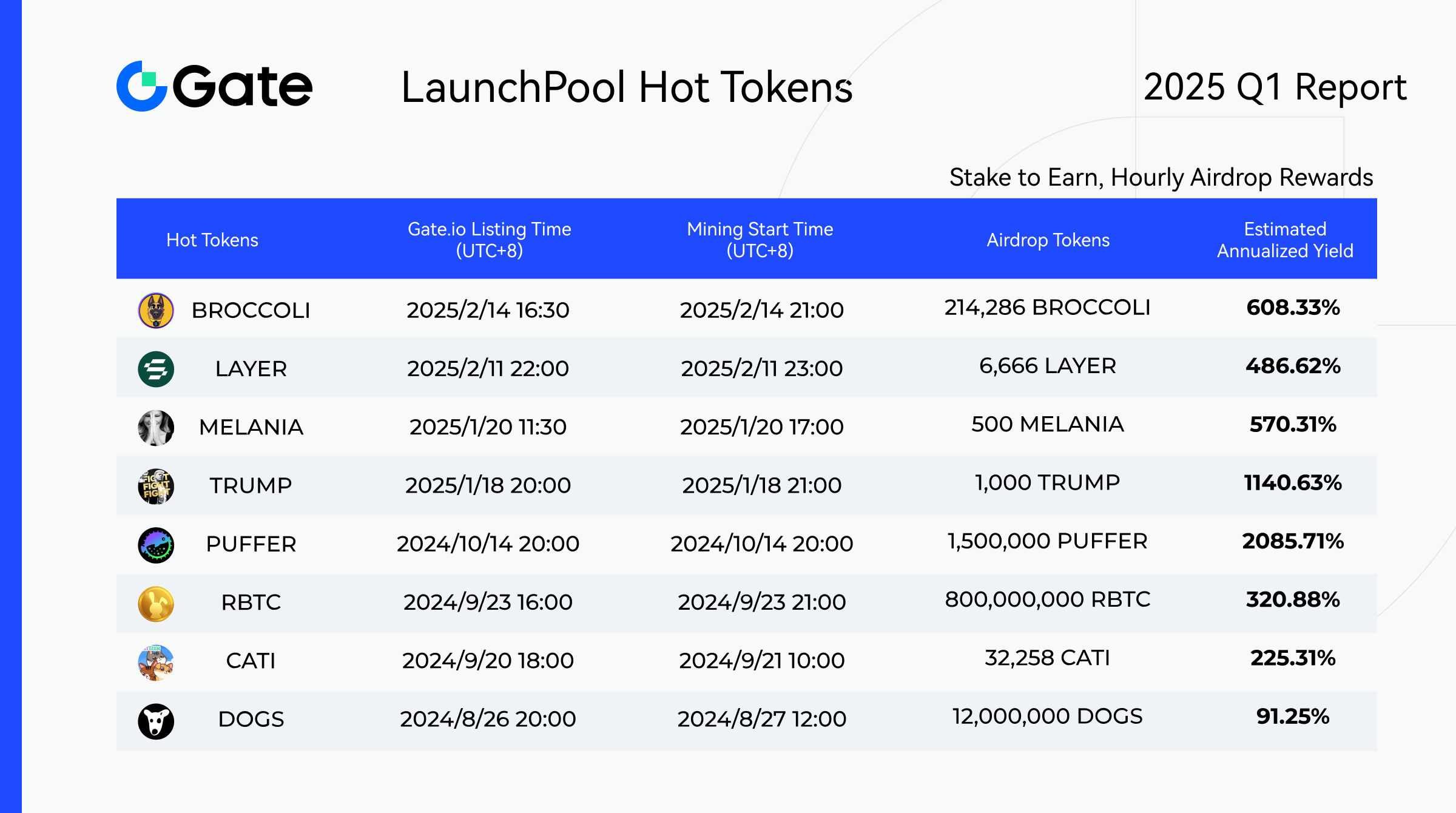The height and width of the screenshot is (813, 1456).
Task: Click the DOGS token icon
Action: coord(156,720)
